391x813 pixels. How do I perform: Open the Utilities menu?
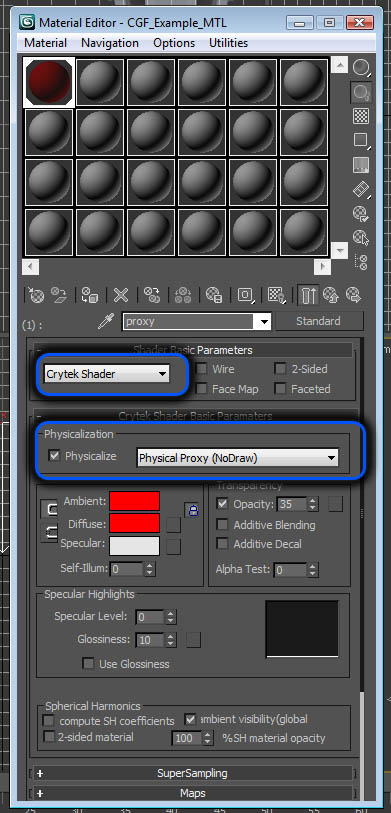pyautogui.click(x=229, y=43)
